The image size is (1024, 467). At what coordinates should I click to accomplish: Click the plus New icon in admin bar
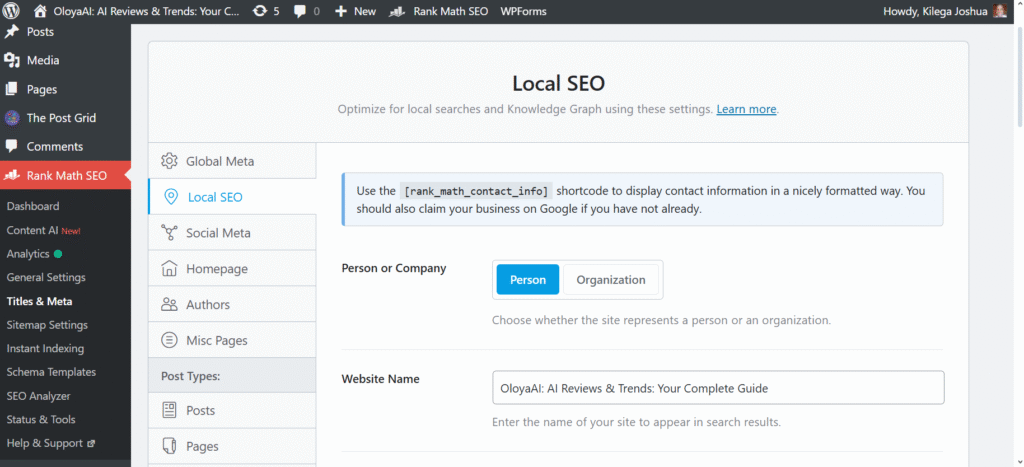(340, 11)
